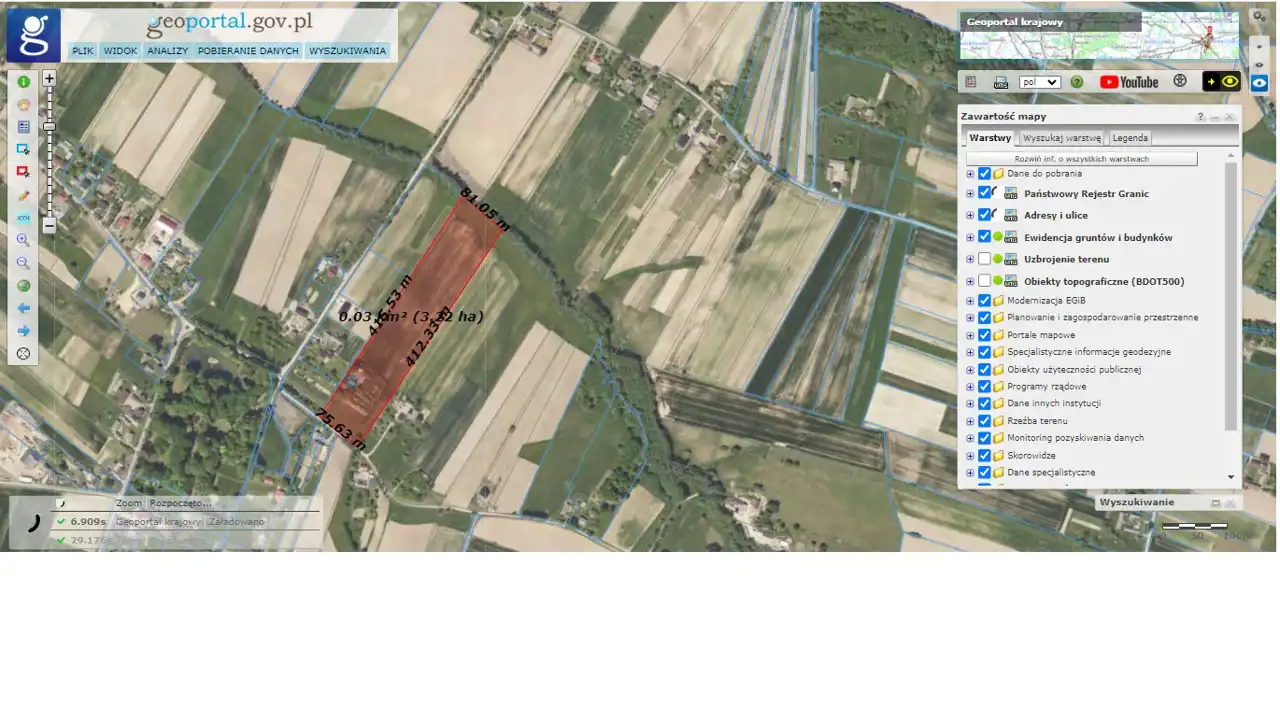Open the ANALIZY menu
The image size is (1280, 721).
pos(167,51)
